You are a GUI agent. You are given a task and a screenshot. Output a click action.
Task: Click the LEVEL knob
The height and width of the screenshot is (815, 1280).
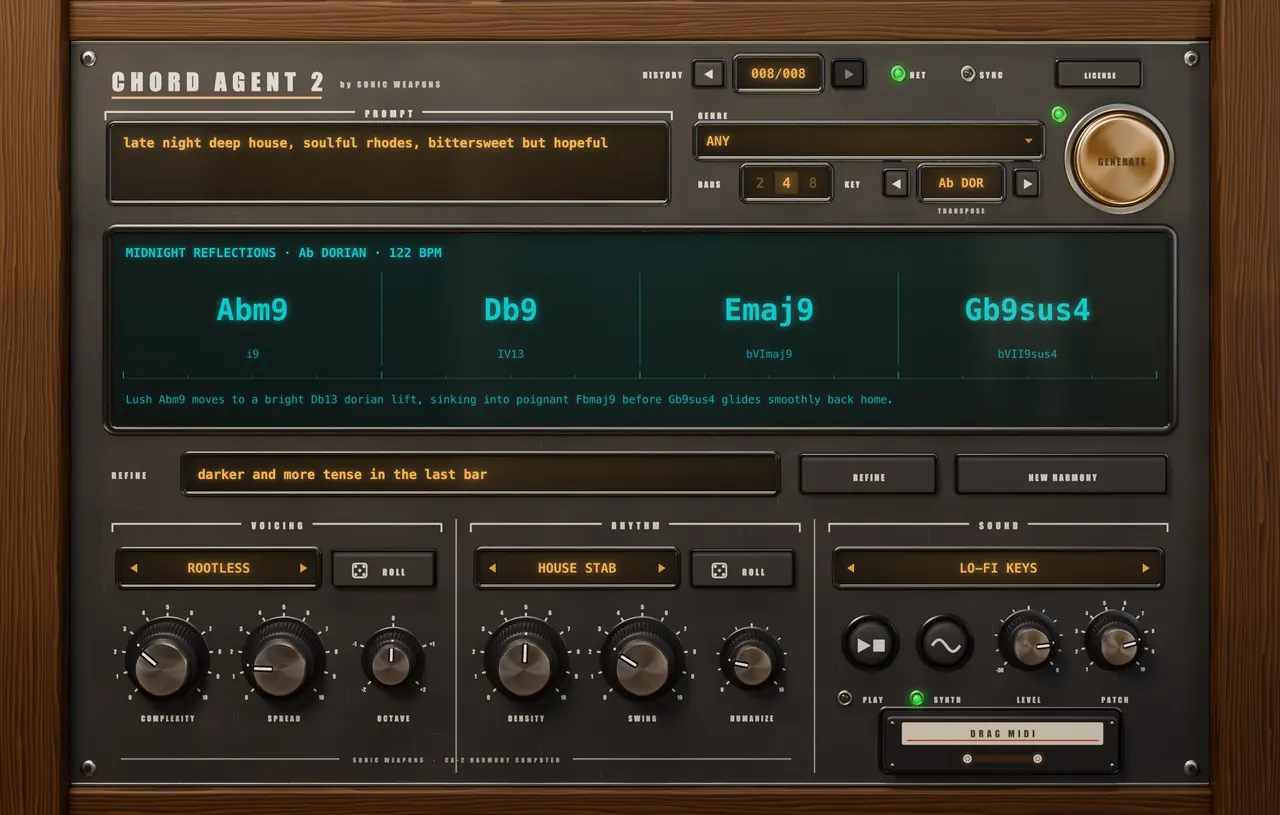(1028, 643)
